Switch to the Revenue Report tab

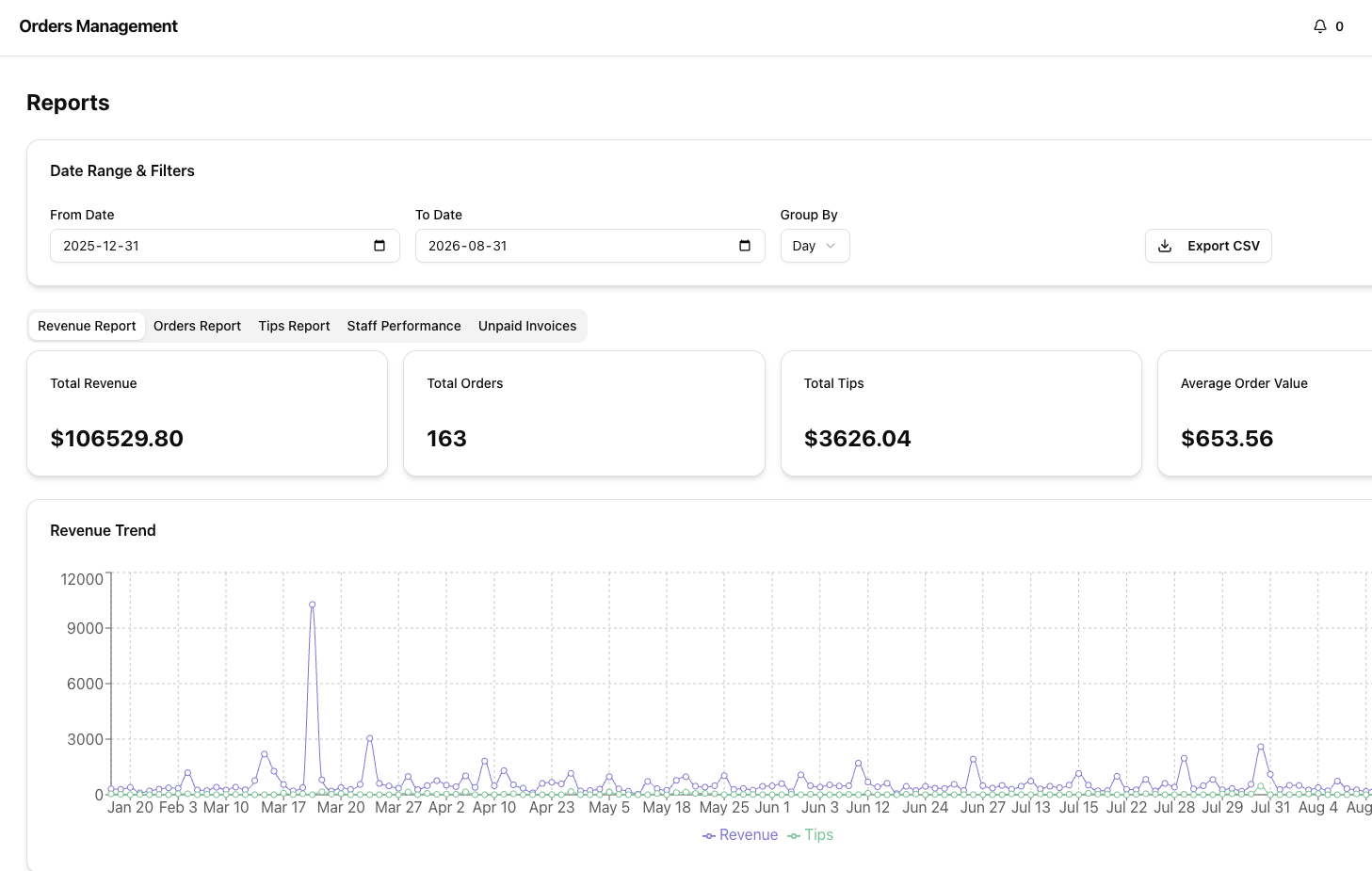[x=87, y=326]
